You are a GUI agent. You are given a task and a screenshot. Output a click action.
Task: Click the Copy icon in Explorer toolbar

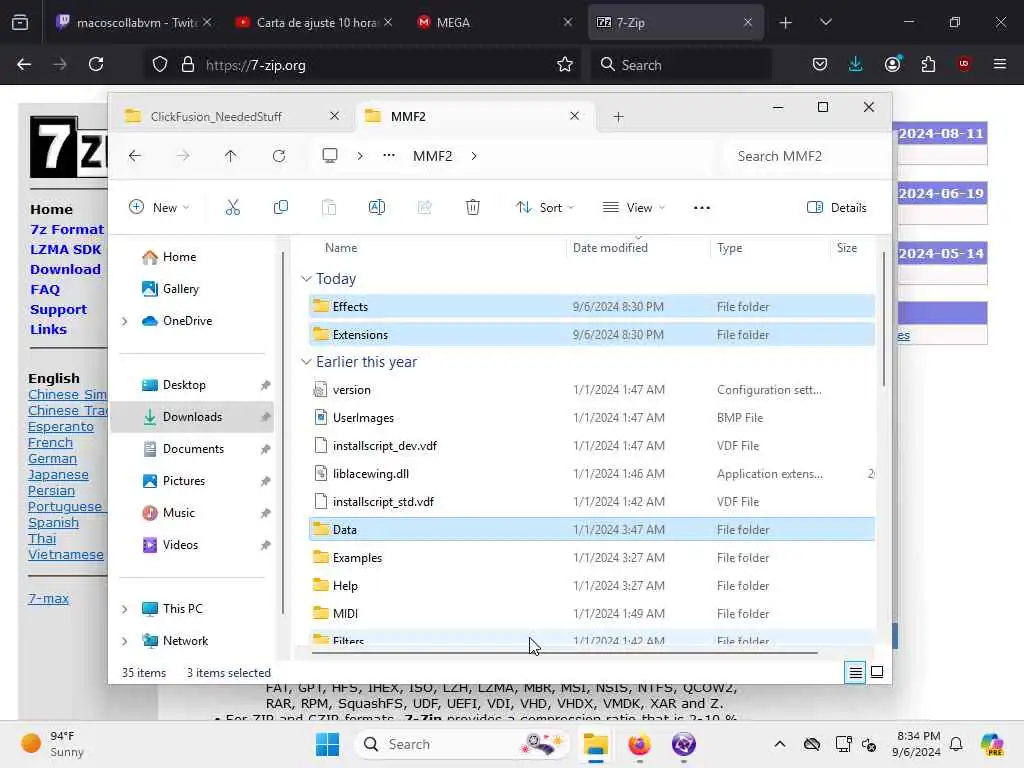point(281,208)
